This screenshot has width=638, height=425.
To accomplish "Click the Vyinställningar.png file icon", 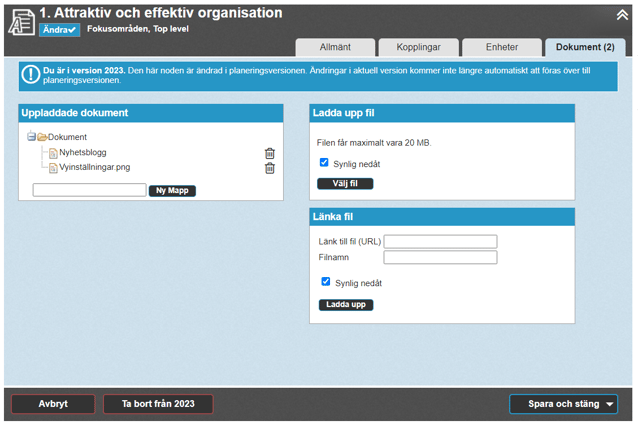I will (x=54, y=168).
